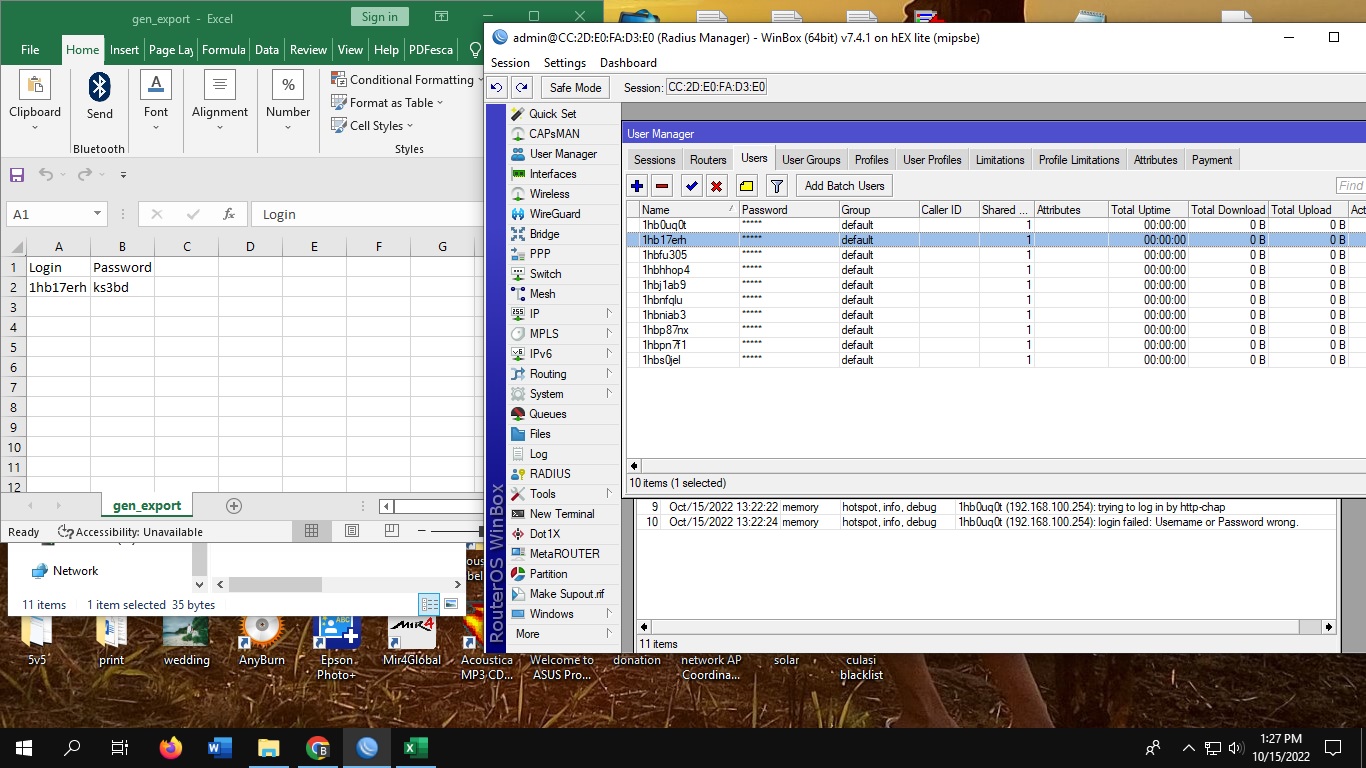Open the Filter funnel icon
This screenshot has height=768, width=1366.
pyautogui.click(x=776, y=186)
